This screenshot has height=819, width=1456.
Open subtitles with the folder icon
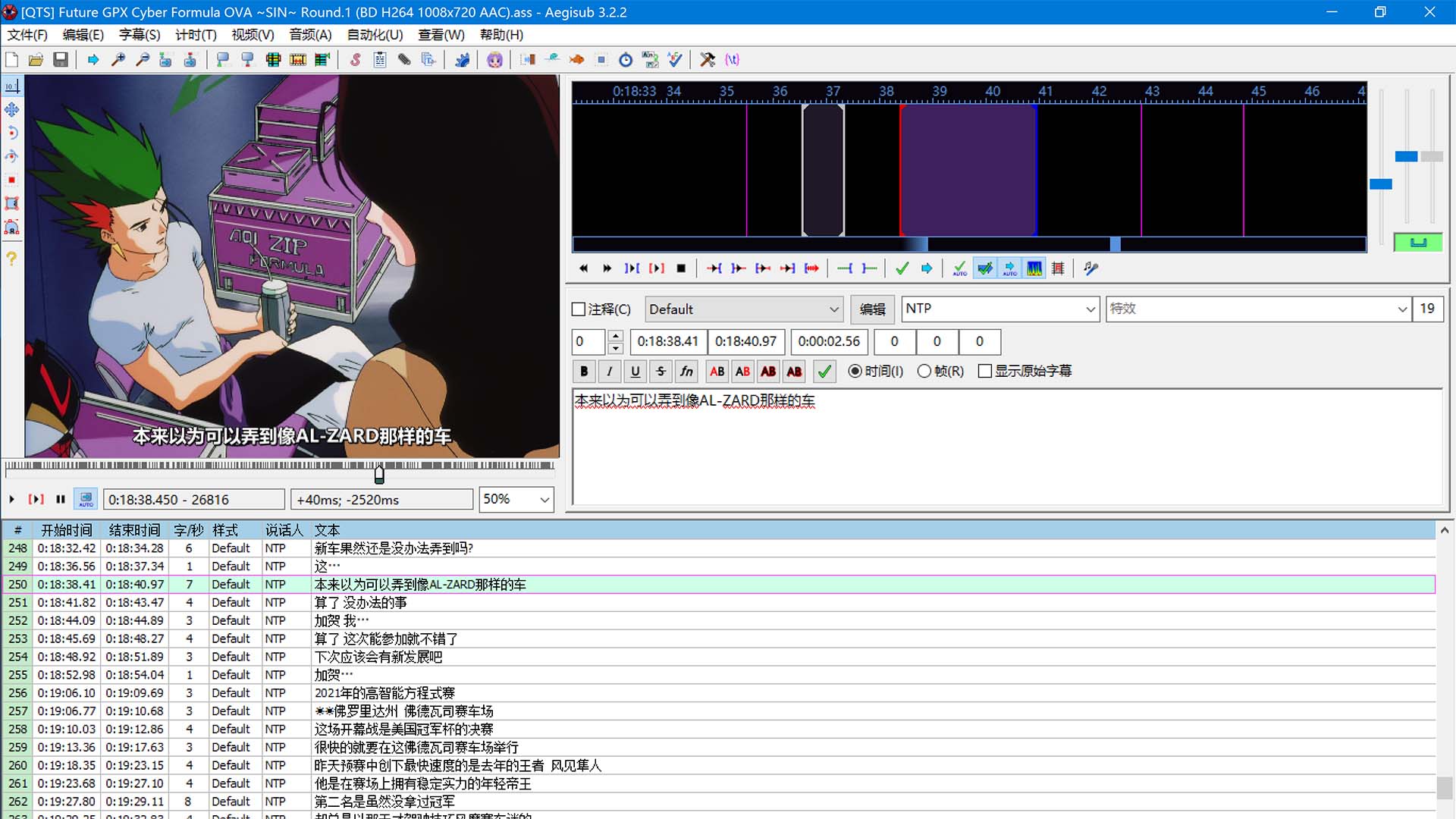pyautogui.click(x=36, y=60)
